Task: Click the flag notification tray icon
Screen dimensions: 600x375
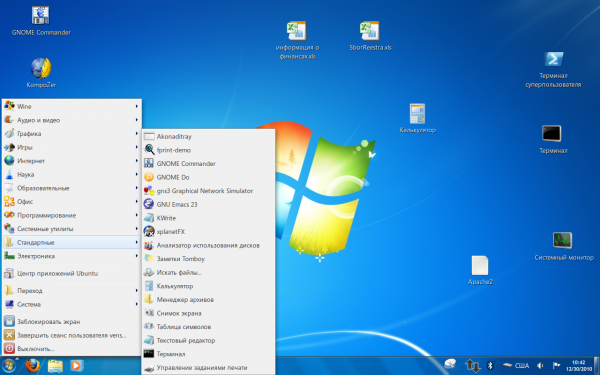Action: [x=556, y=366]
